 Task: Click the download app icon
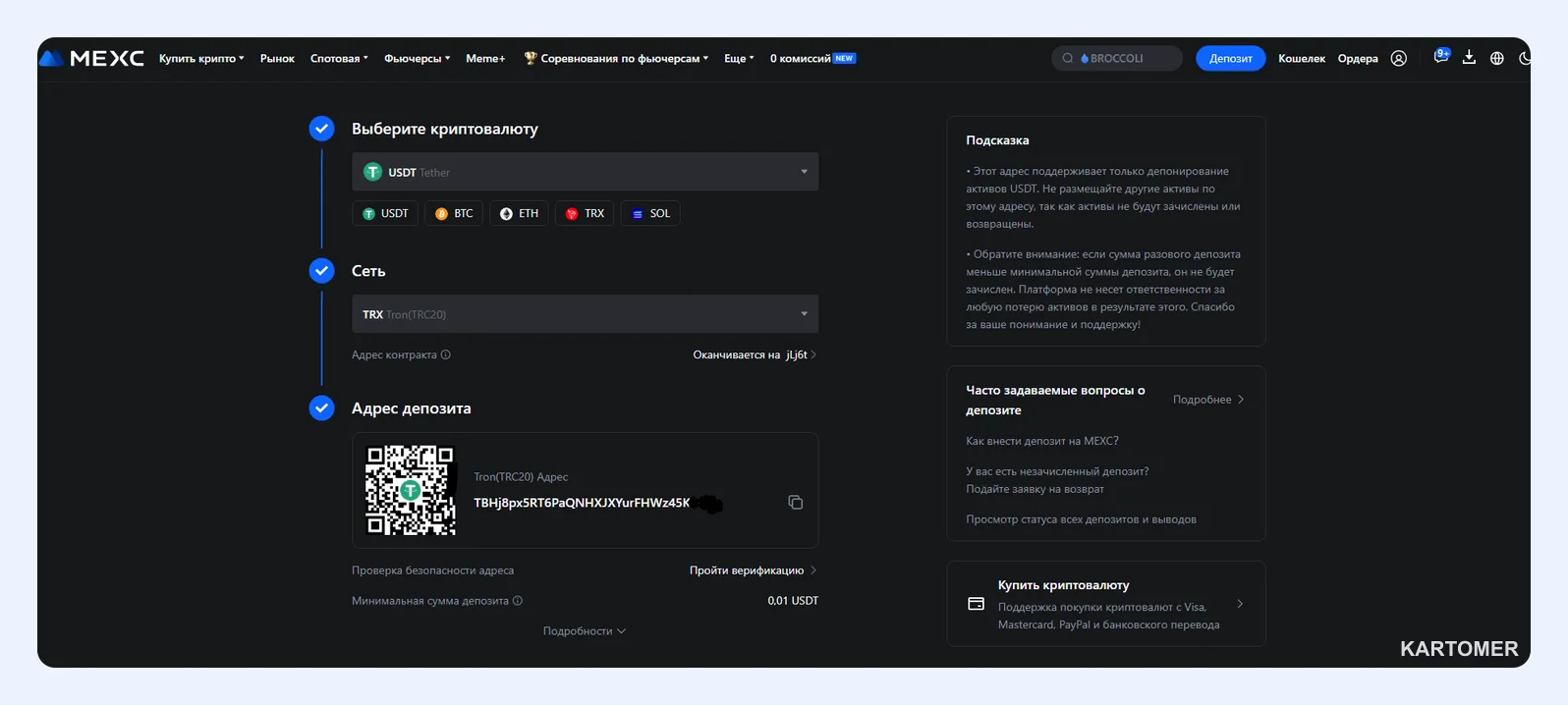[x=1469, y=58]
